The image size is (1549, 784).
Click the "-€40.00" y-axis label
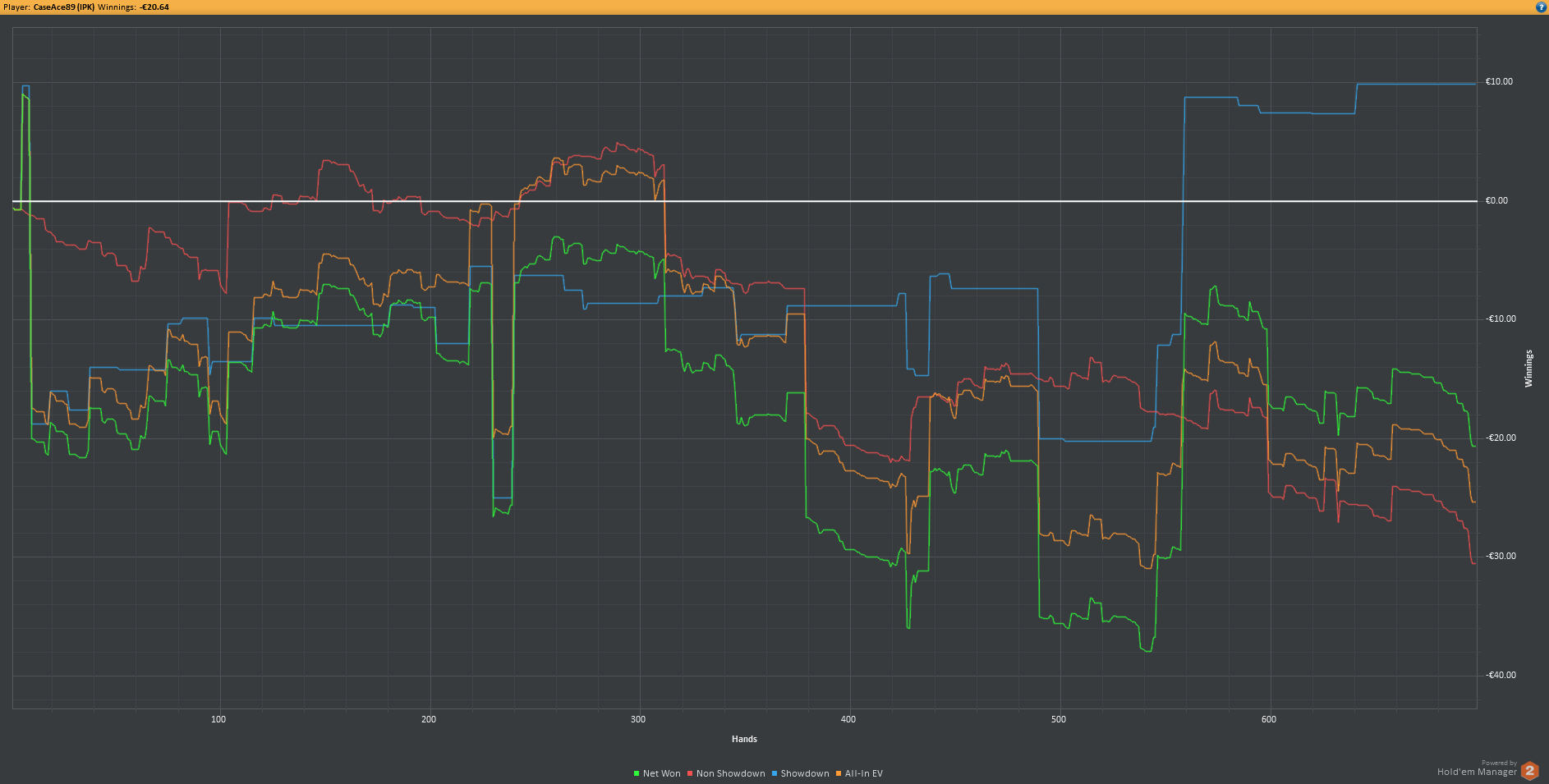[x=1501, y=676]
